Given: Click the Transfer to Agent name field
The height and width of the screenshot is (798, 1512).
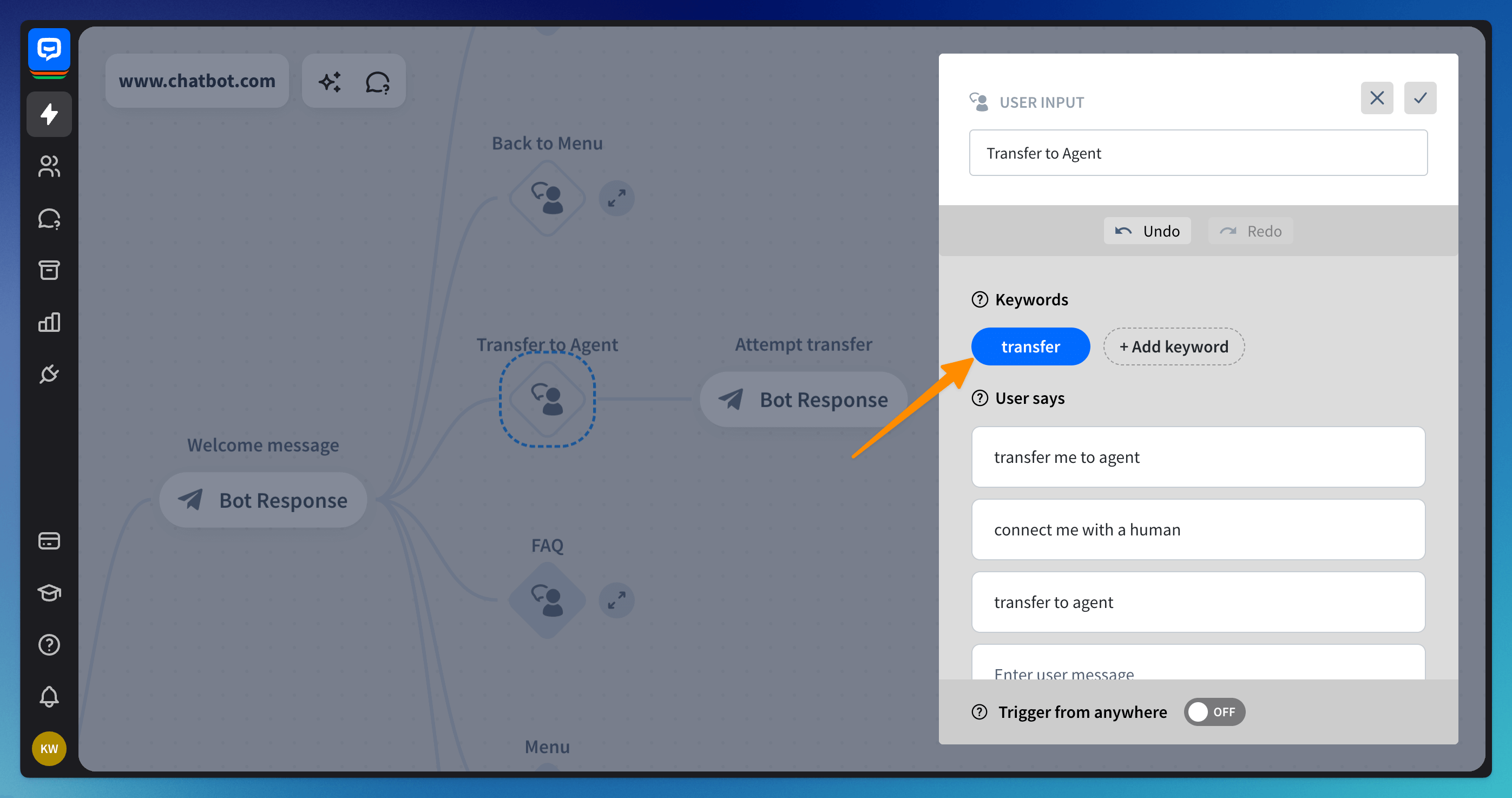Looking at the screenshot, I should tap(1198, 153).
